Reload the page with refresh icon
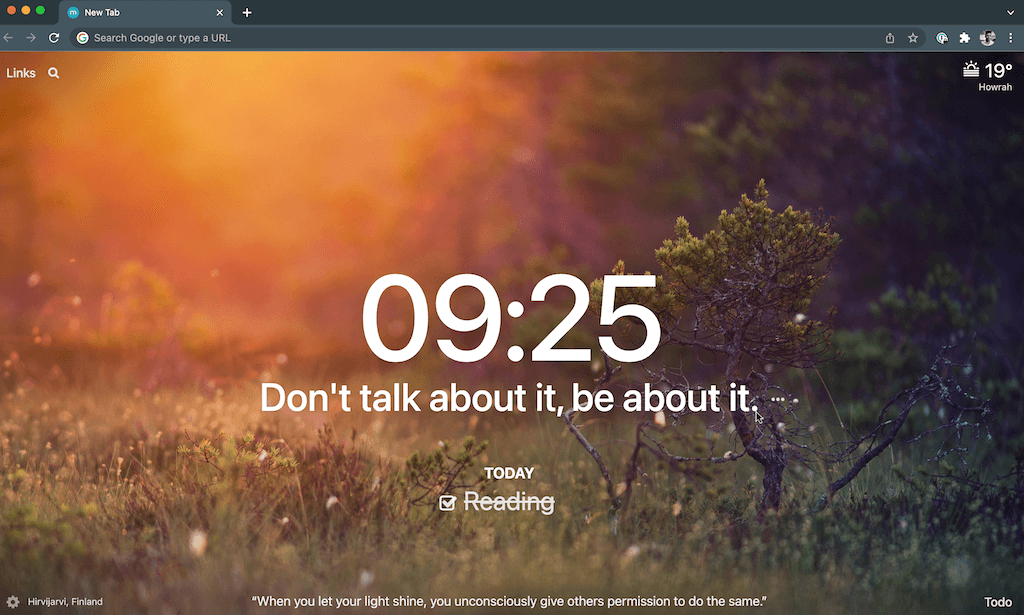The image size is (1024, 615). 54,38
